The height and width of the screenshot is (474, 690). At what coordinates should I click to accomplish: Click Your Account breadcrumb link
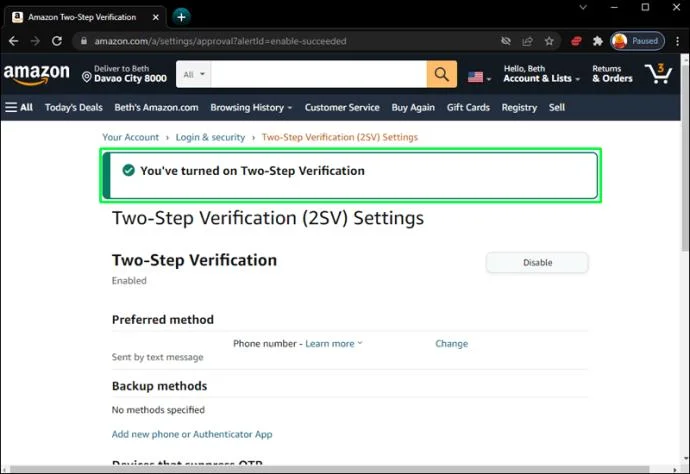click(130, 137)
